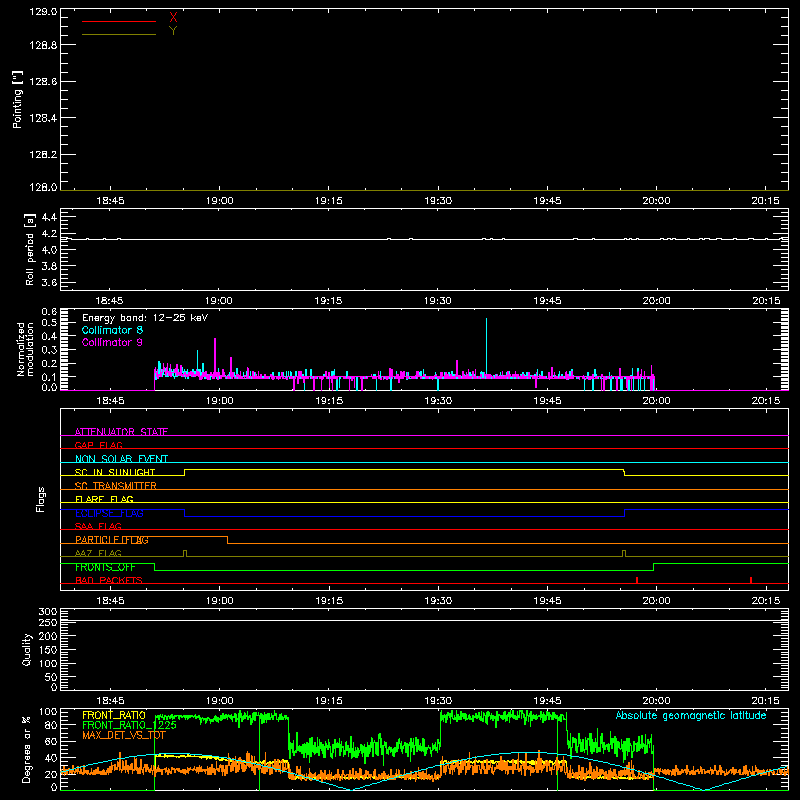Click the ATTENUATOR_STATE flag label

(x=121, y=432)
